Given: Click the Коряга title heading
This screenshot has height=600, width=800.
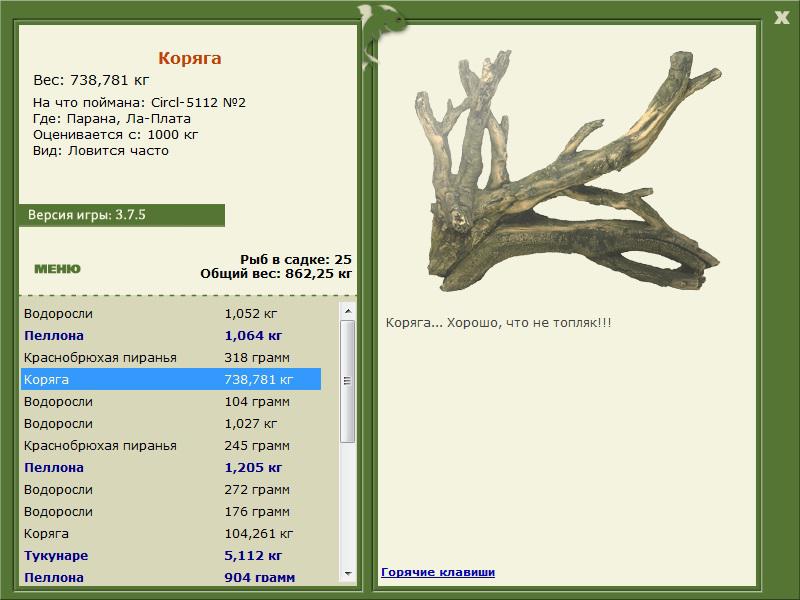Looking at the screenshot, I should [190, 58].
